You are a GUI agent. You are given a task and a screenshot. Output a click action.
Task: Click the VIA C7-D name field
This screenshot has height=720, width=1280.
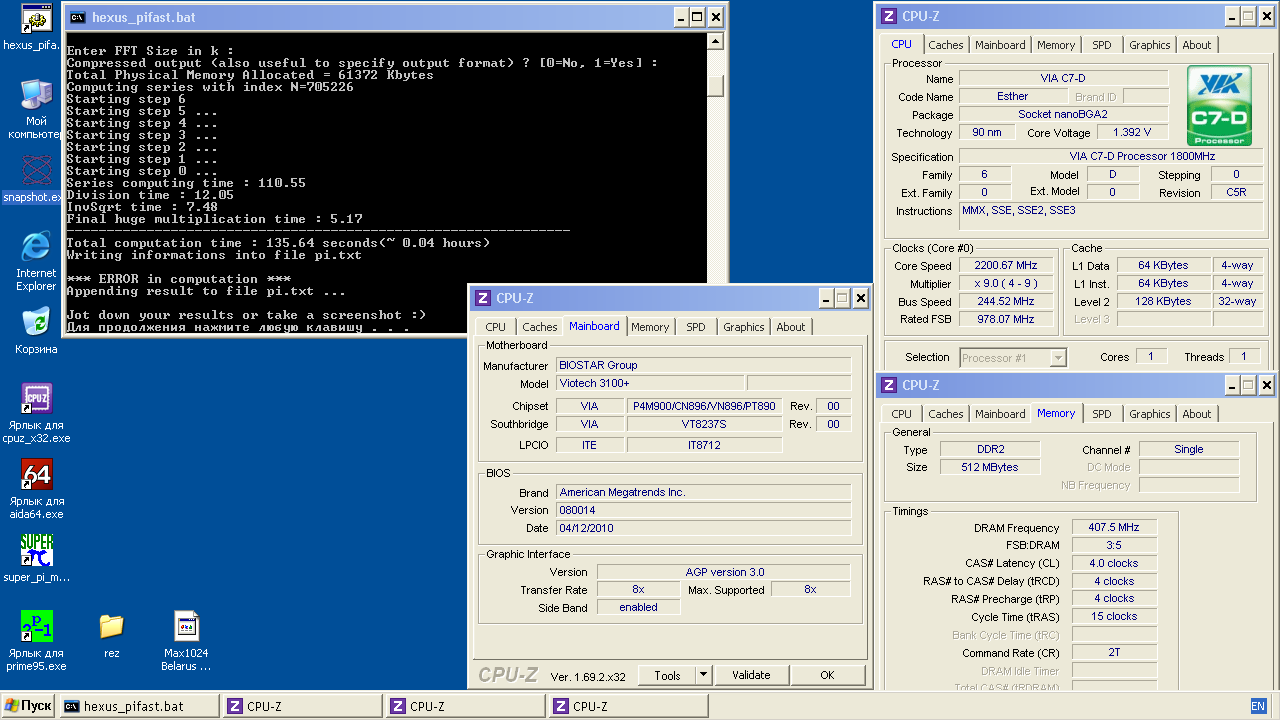(x=1063, y=79)
